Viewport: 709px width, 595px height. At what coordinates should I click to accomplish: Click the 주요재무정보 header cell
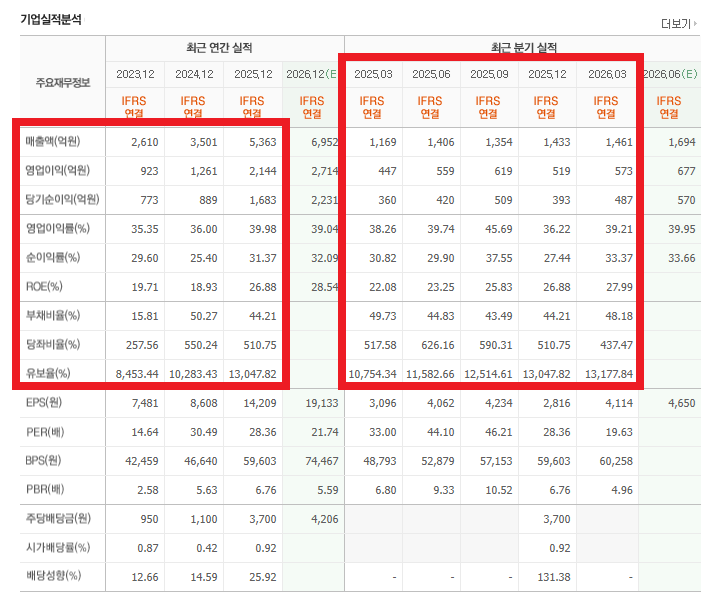point(63,82)
